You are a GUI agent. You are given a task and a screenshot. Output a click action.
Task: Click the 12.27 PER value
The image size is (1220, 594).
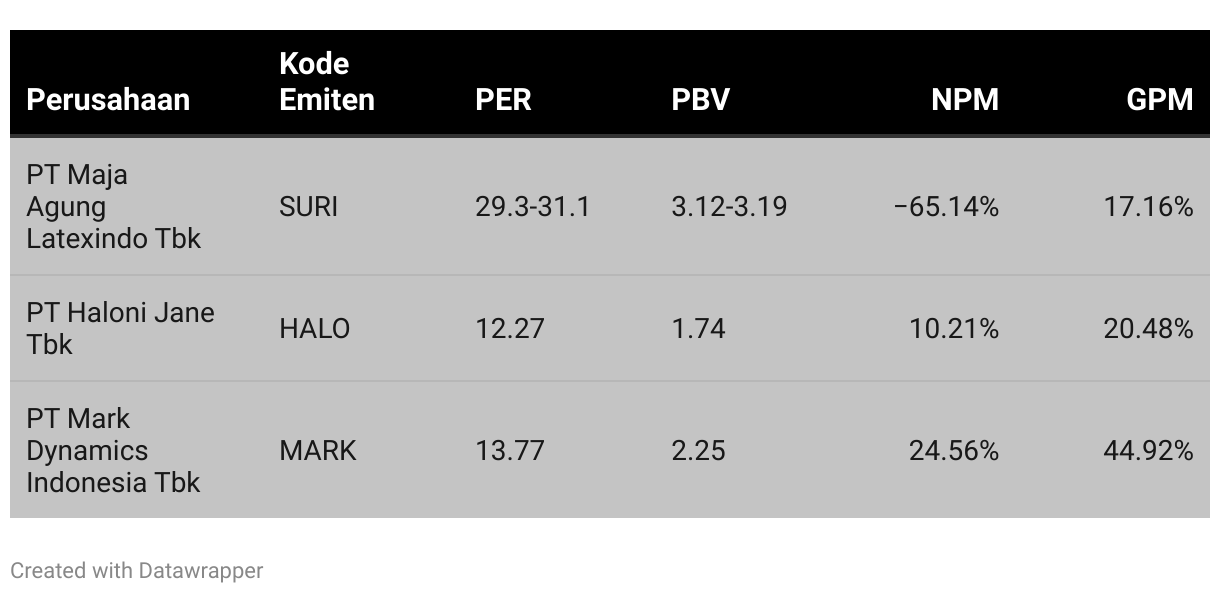[x=509, y=329]
